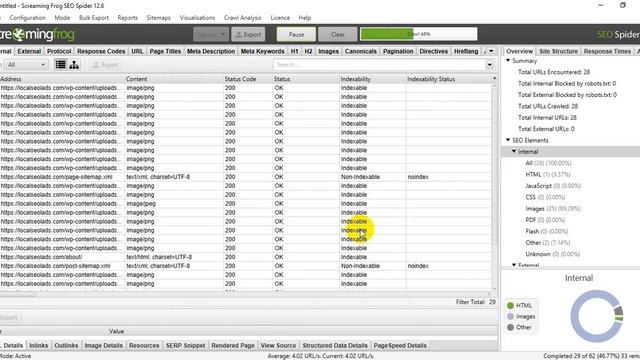Open the All filter dropdown

click(26, 65)
